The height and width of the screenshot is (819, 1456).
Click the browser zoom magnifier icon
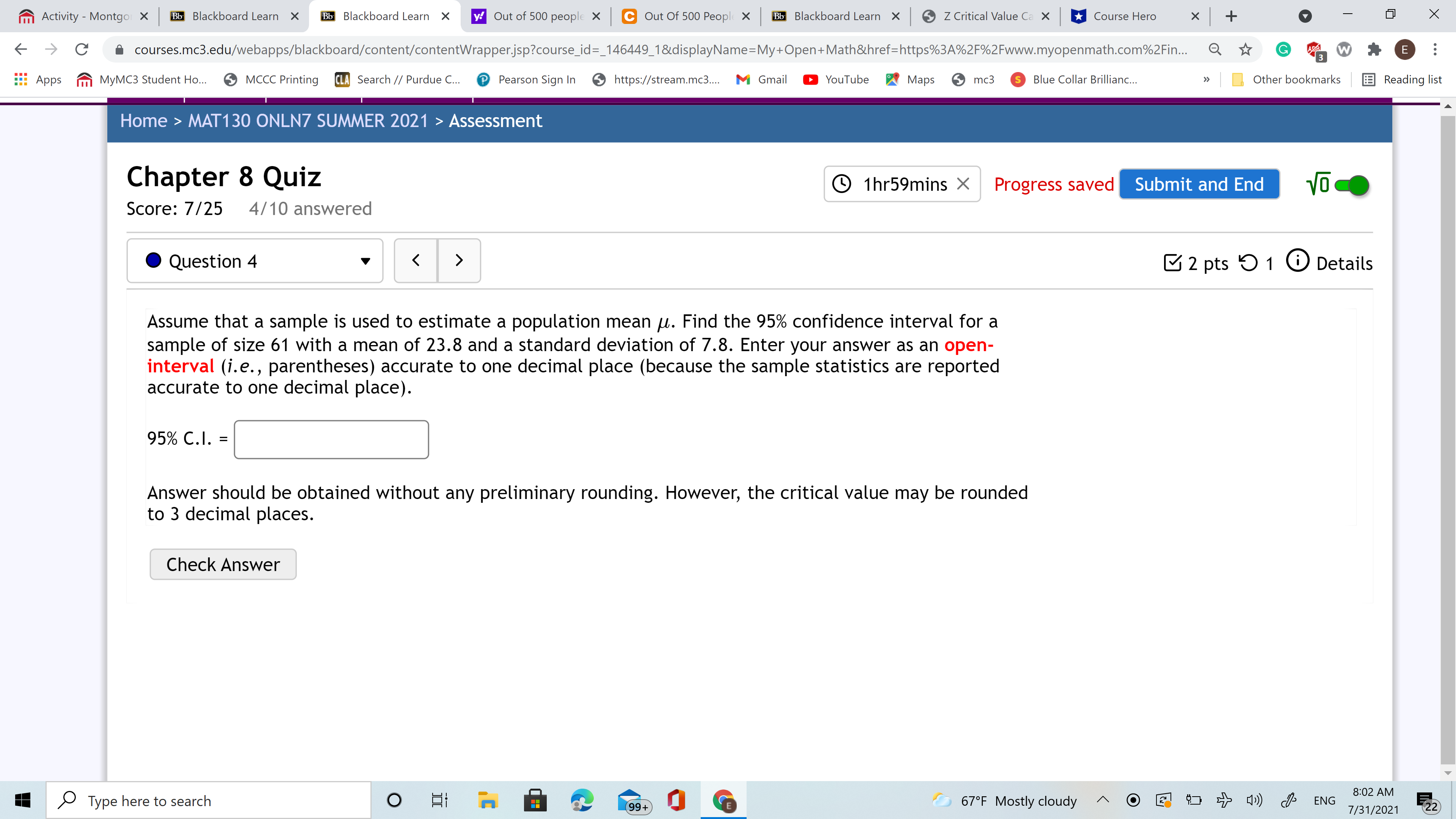(1214, 50)
